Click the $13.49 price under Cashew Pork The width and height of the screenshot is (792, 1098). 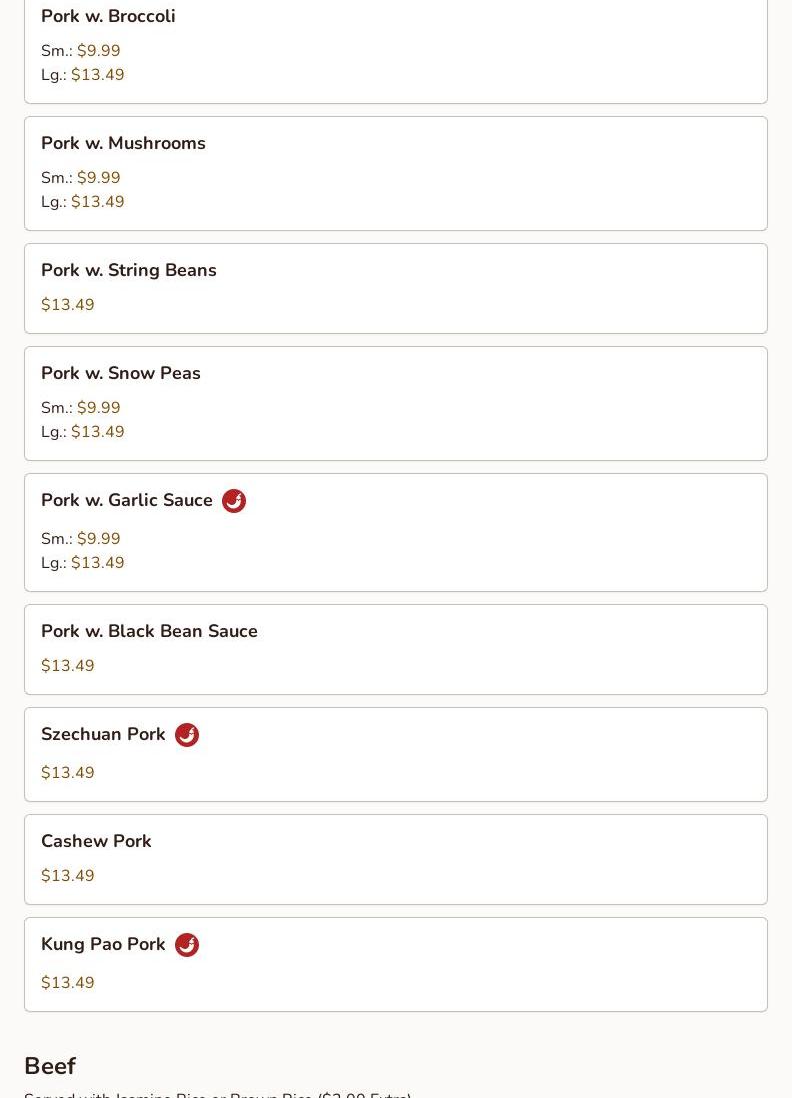pyautogui.click(x=68, y=876)
